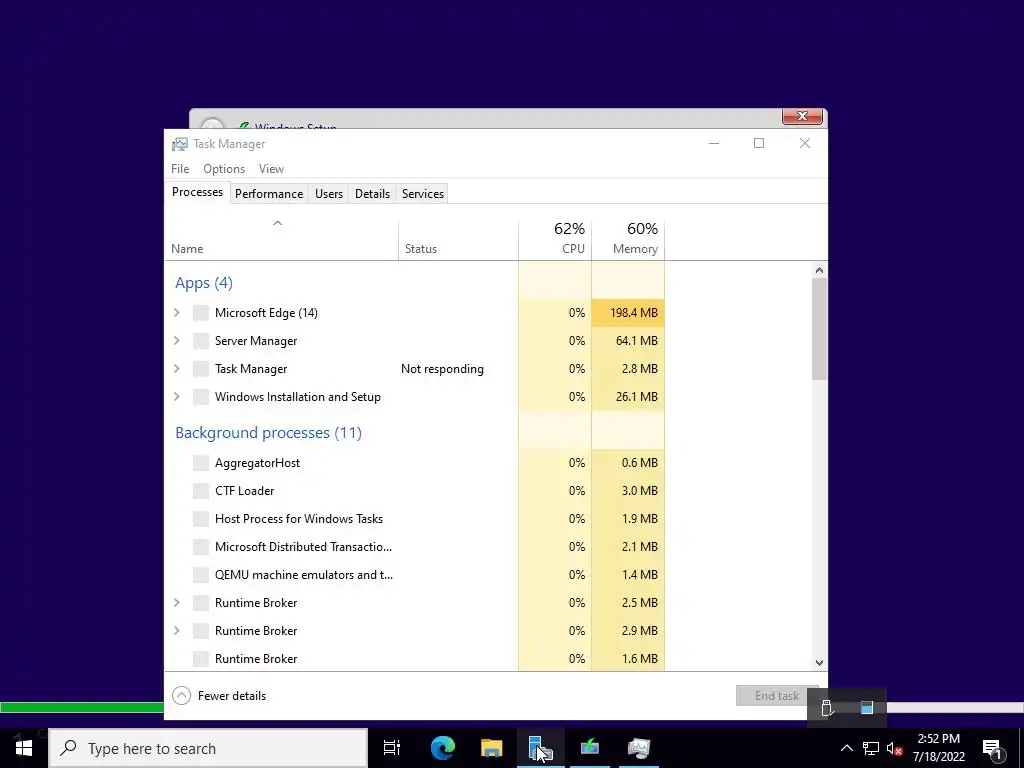
Task: Click the Windows Installation and Setup icon
Action: pyautogui.click(x=200, y=397)
